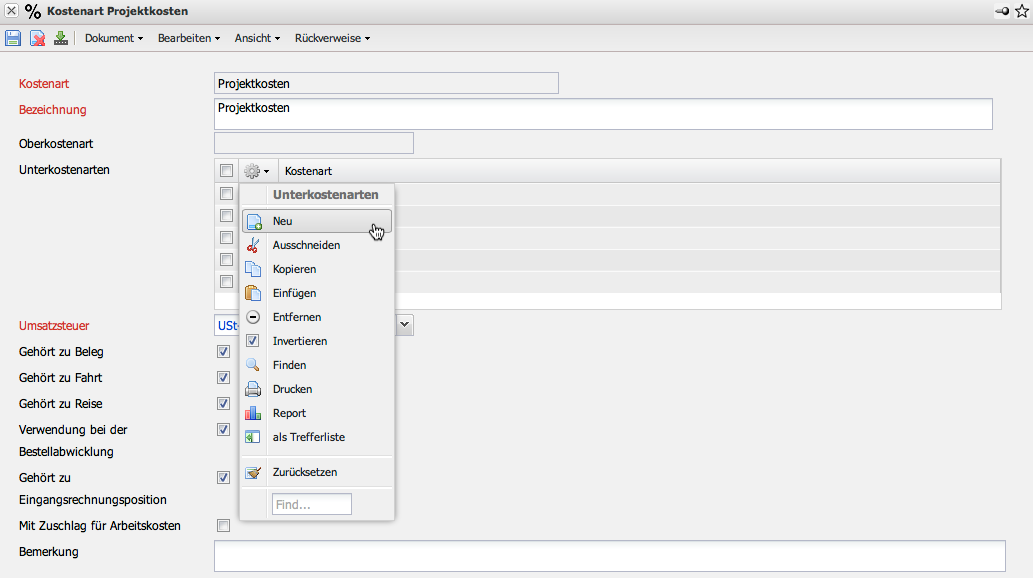Expand the Rückverweise dropdown menu
This screenshot has height=578, width=1033.
click(332, 38)
